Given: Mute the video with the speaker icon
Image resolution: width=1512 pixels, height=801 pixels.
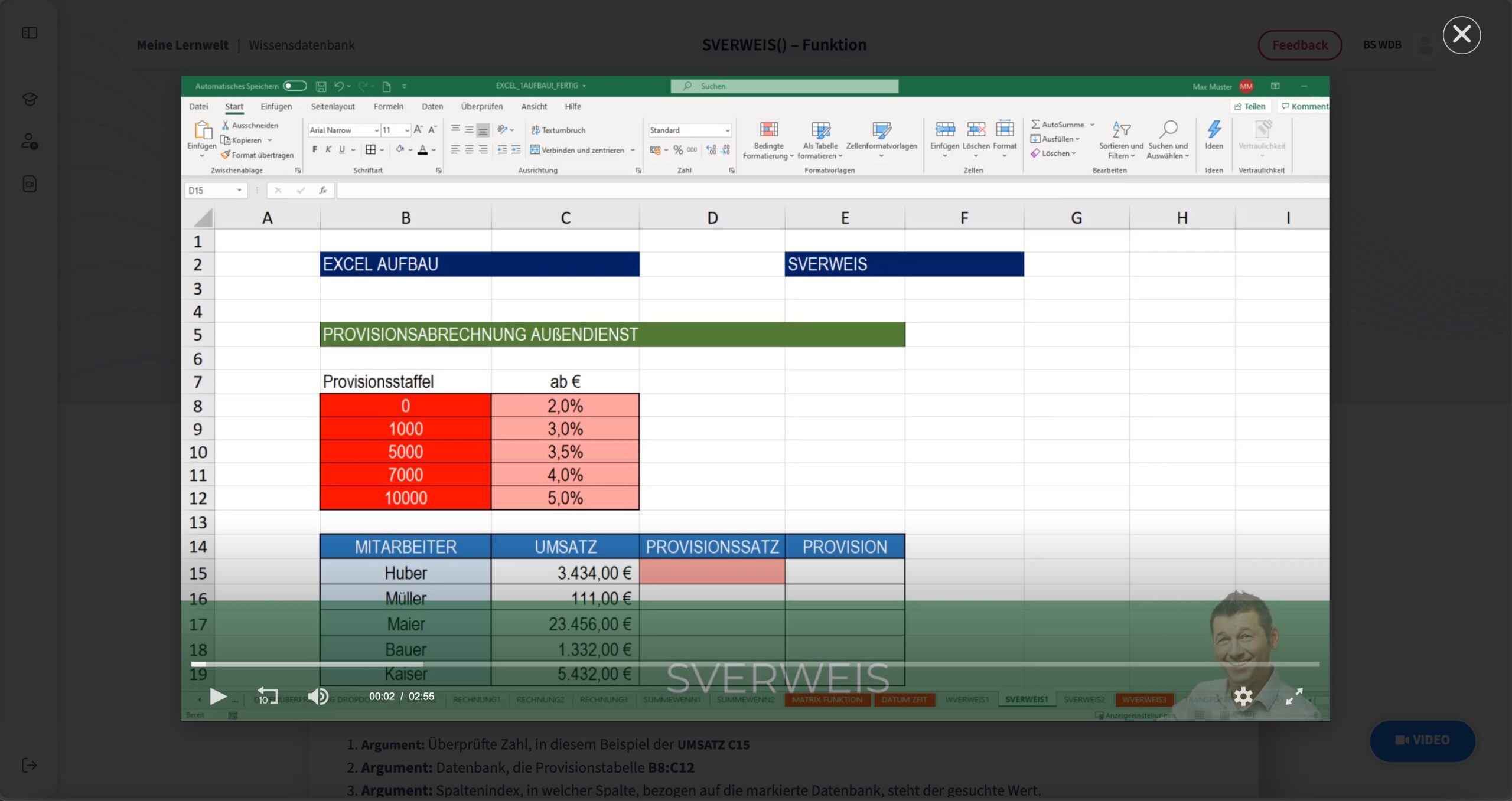Looking at the screenshot, I should (318, 697).
